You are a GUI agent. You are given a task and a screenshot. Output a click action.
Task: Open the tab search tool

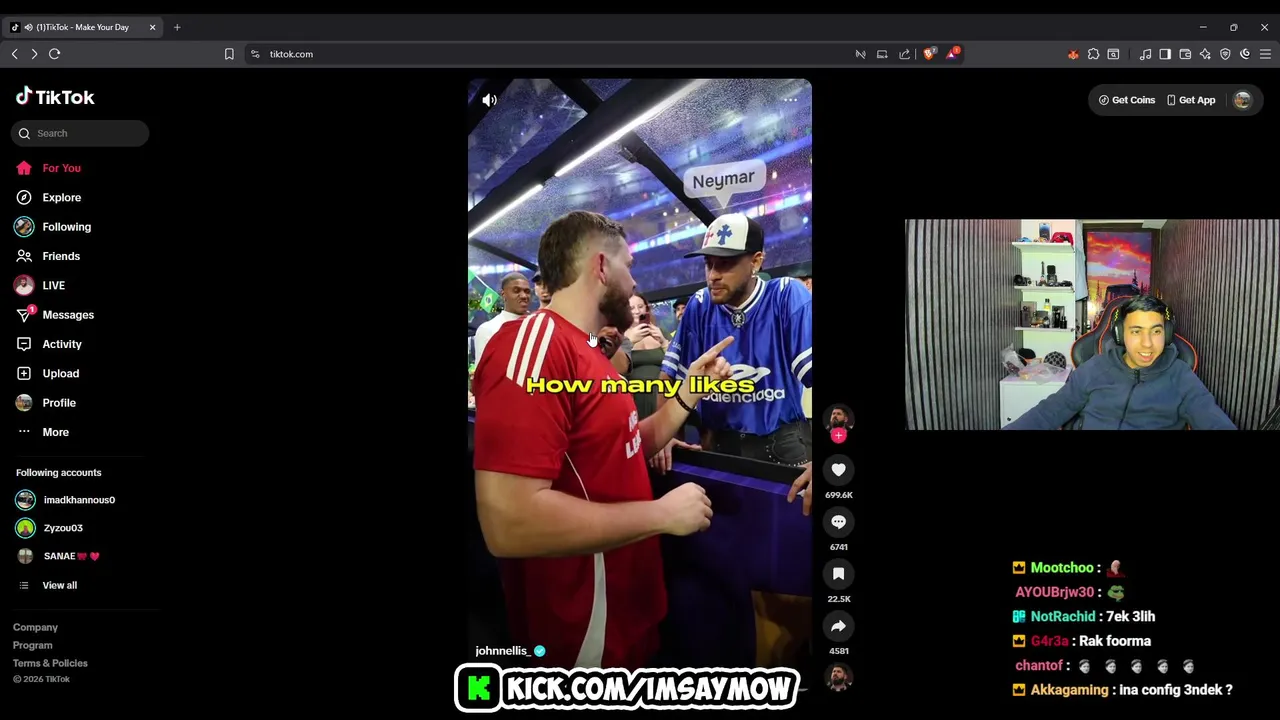click(1113, 54)
